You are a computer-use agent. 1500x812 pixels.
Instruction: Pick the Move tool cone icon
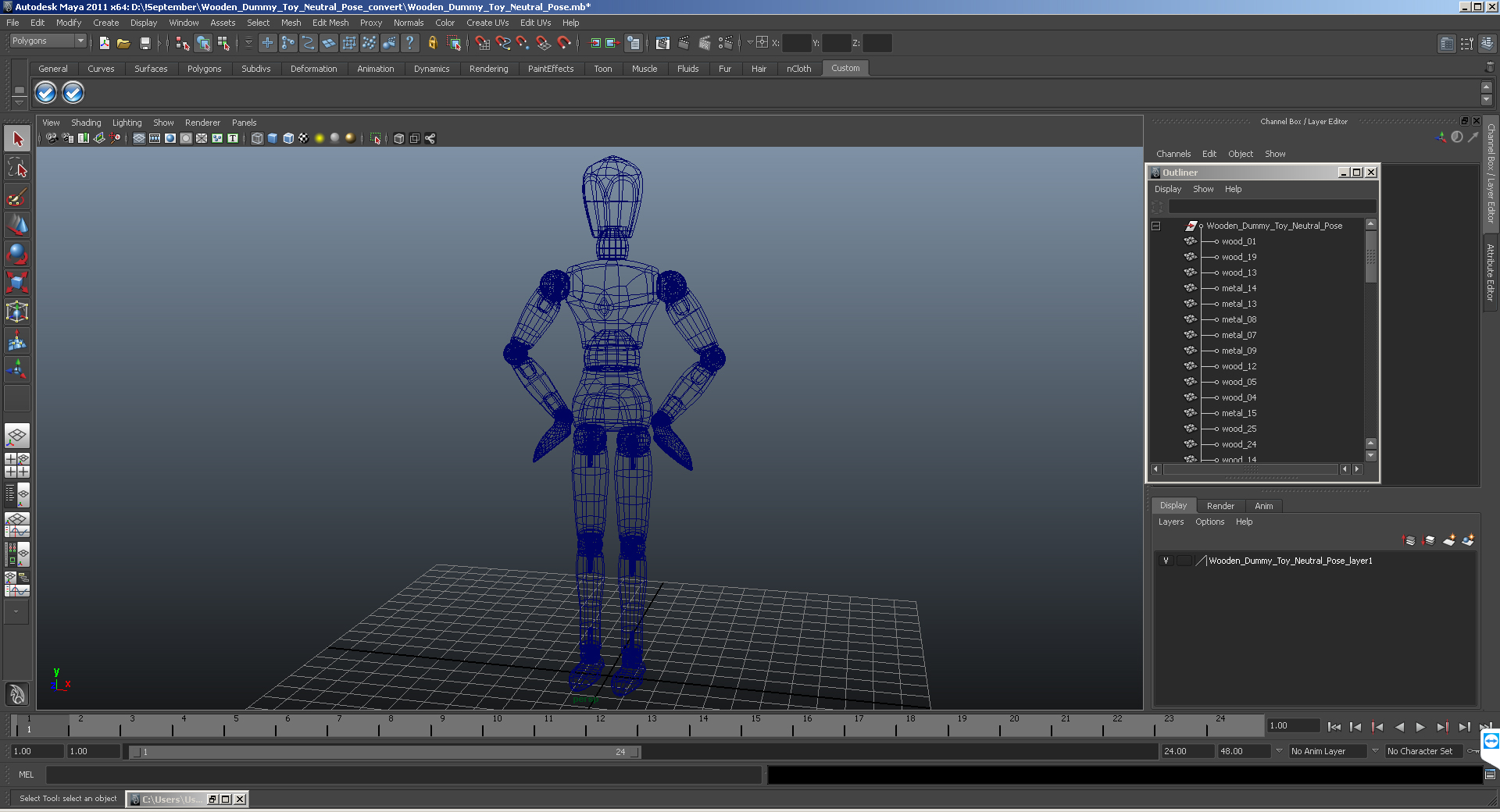coord(17,226)
